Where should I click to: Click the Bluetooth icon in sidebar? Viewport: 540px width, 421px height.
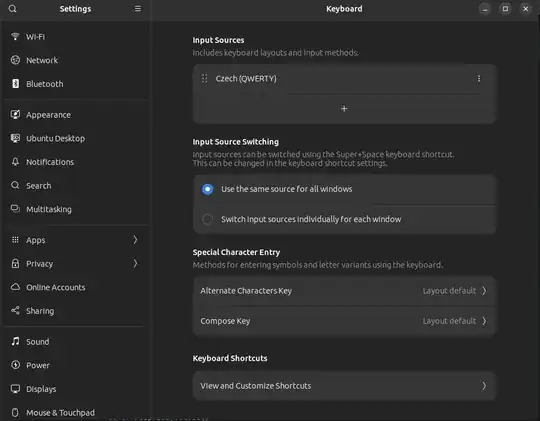click(15, 84)
